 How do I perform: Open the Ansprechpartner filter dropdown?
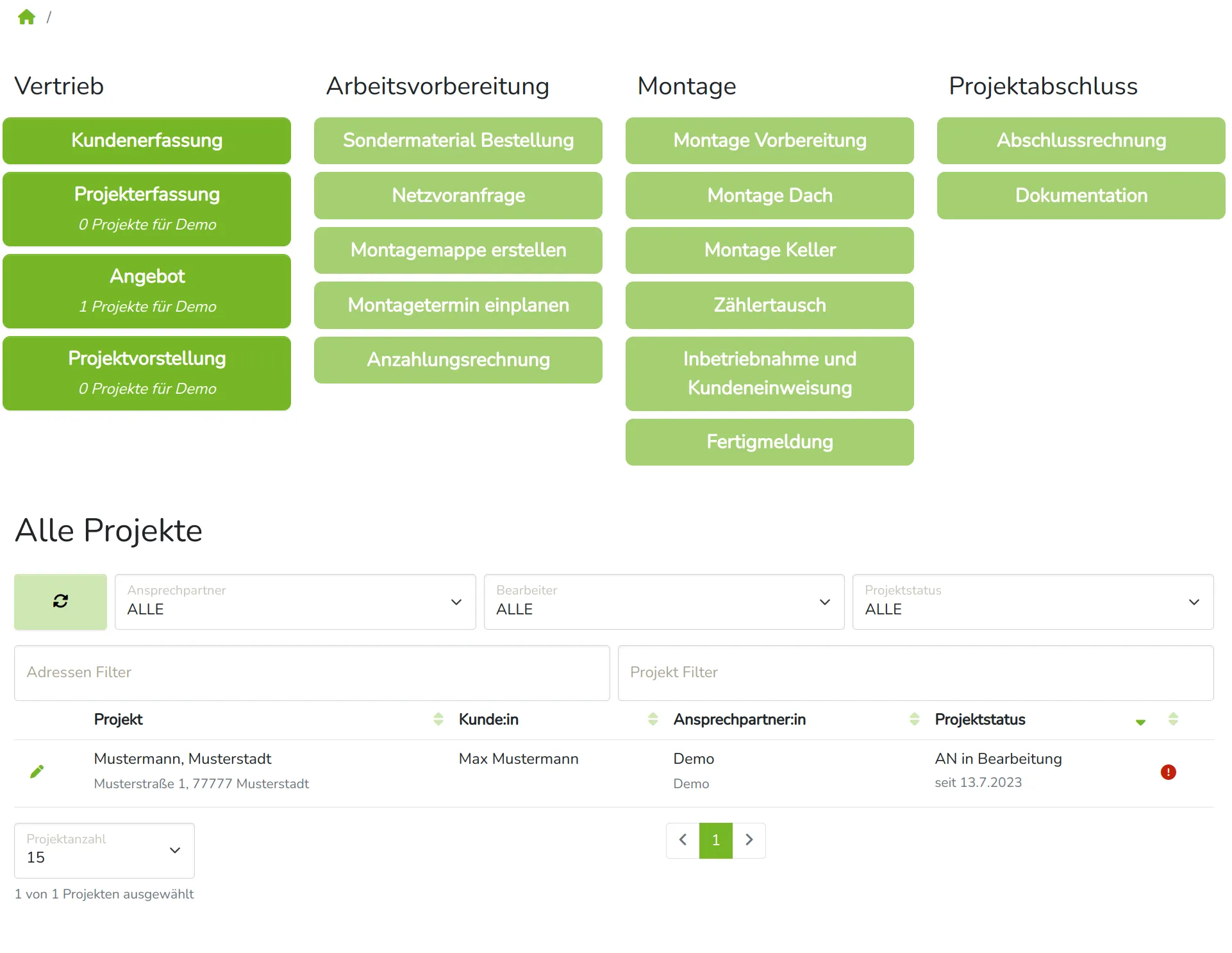point(295,602)
